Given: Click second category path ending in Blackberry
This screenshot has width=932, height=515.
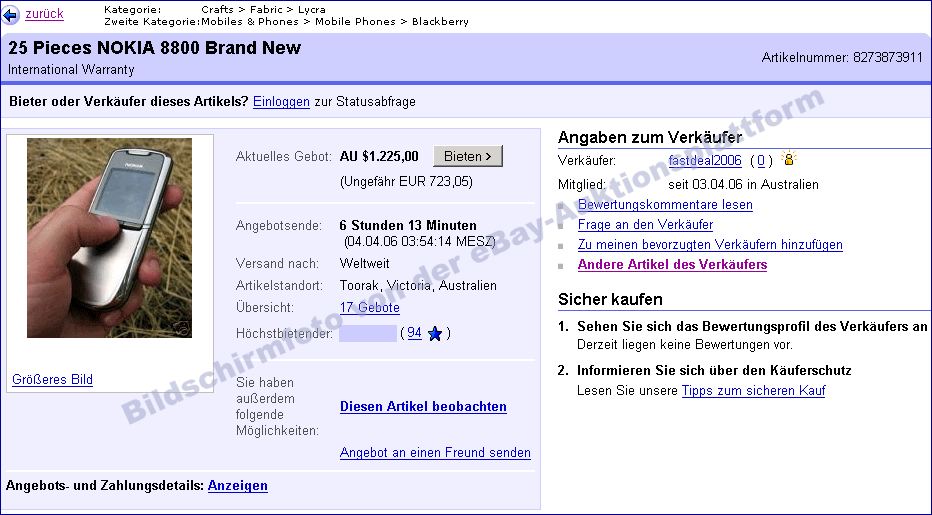Looking at the screenshot, I should pyautogui.click(x=335, y=21).
